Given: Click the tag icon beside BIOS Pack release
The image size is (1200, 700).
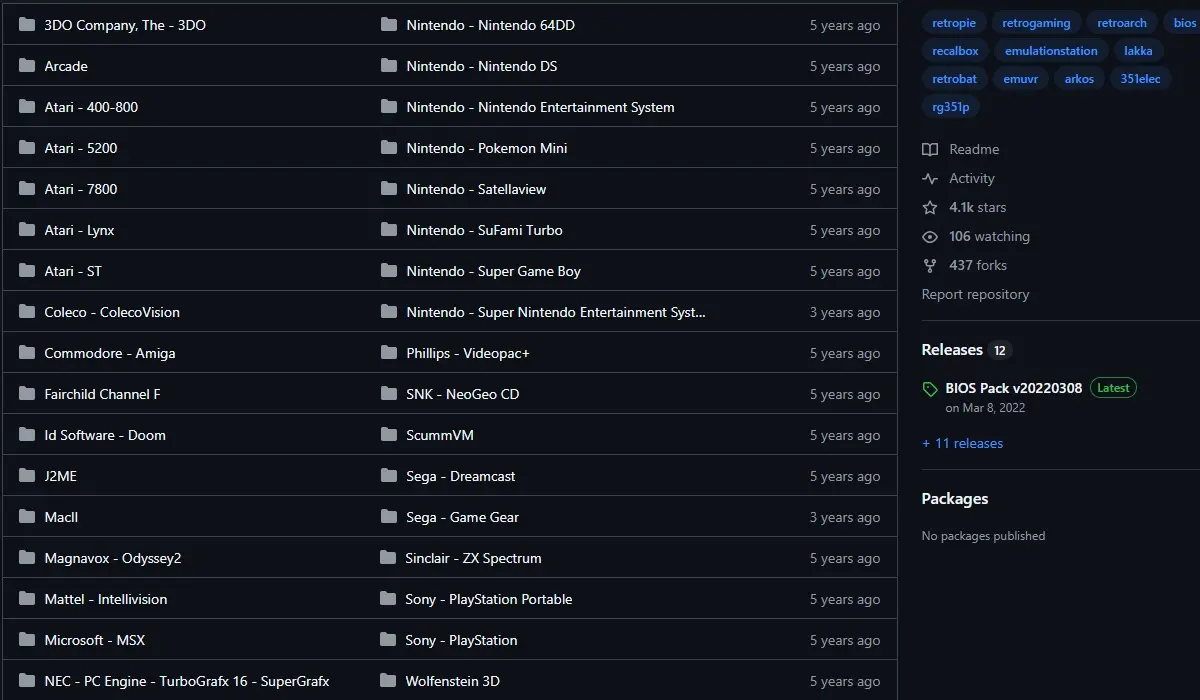Looking at the screenshot, I should (930, 389).
